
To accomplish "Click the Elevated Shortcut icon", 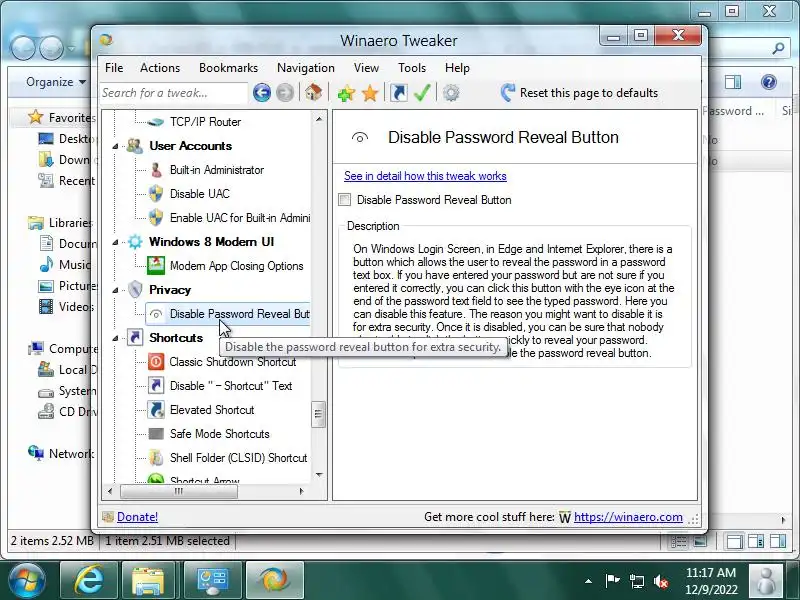I will pyautogui.click(x=156, y=410).
